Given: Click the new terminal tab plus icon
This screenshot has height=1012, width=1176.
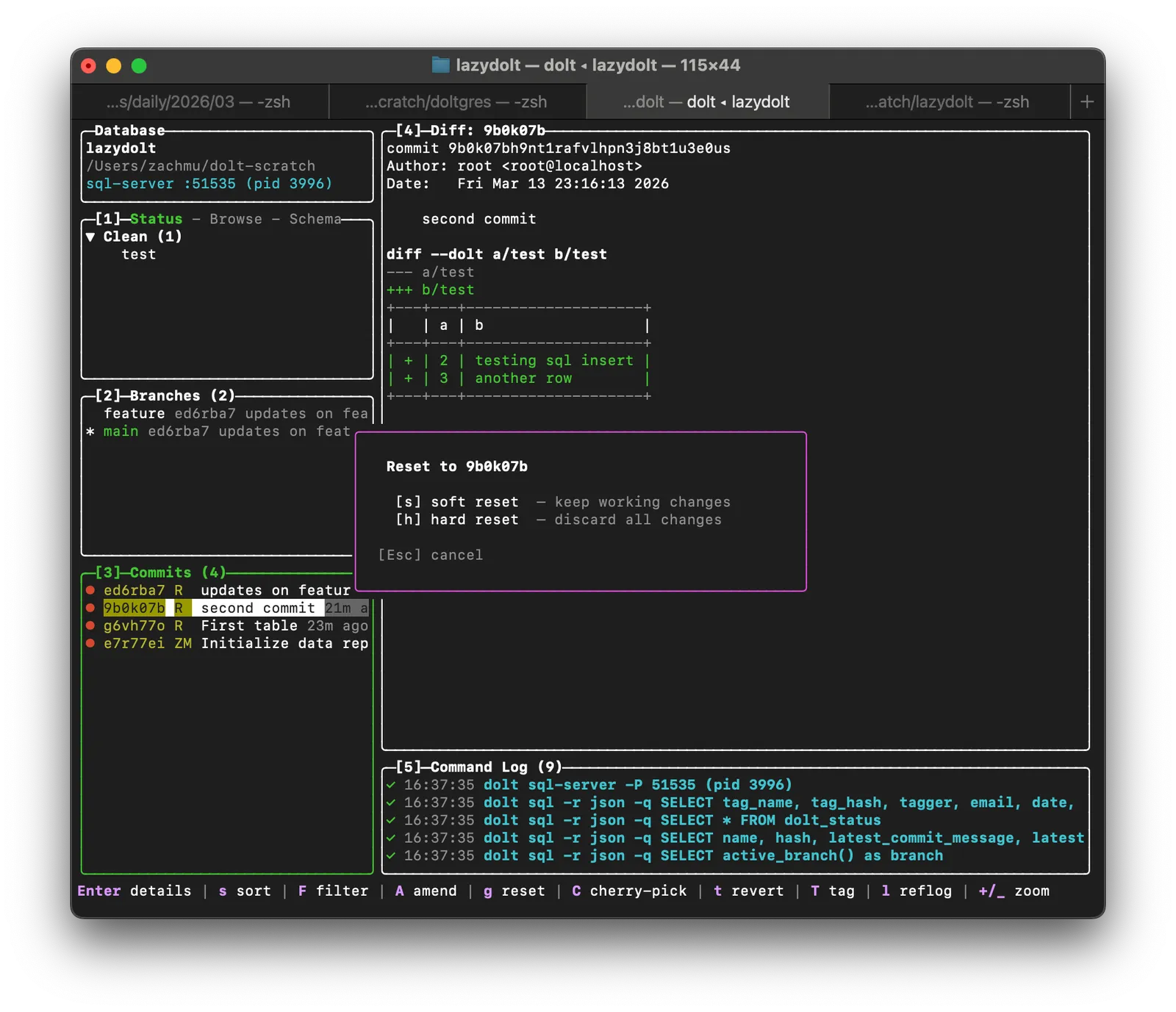Looking at the screenshot, I should point(1087,102).
